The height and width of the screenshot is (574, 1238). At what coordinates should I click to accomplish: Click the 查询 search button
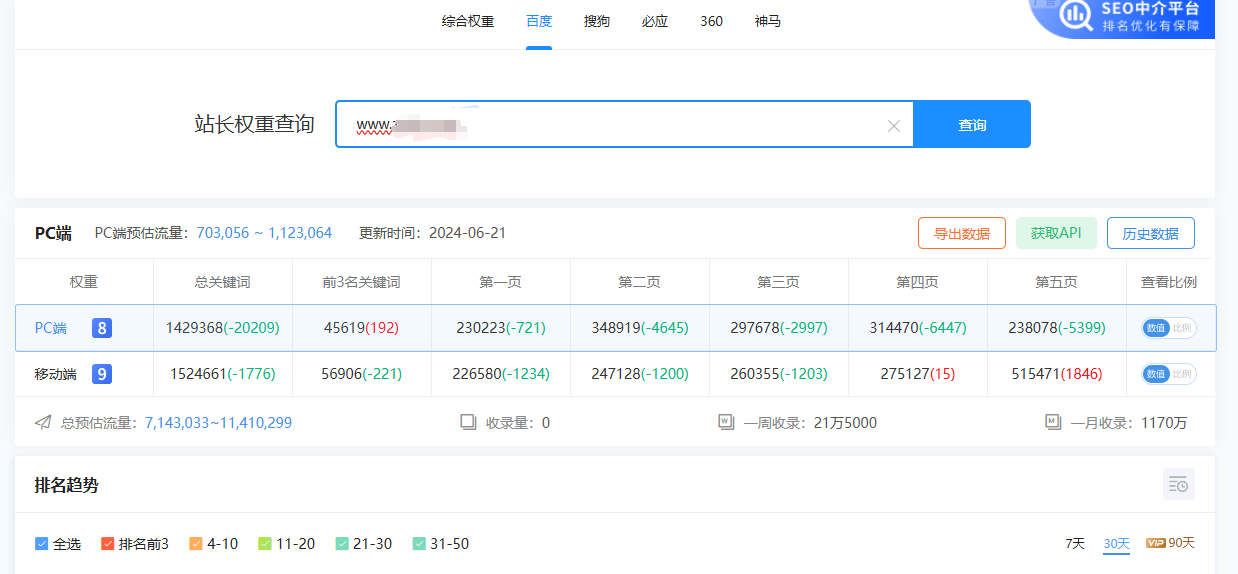point(972,125)
